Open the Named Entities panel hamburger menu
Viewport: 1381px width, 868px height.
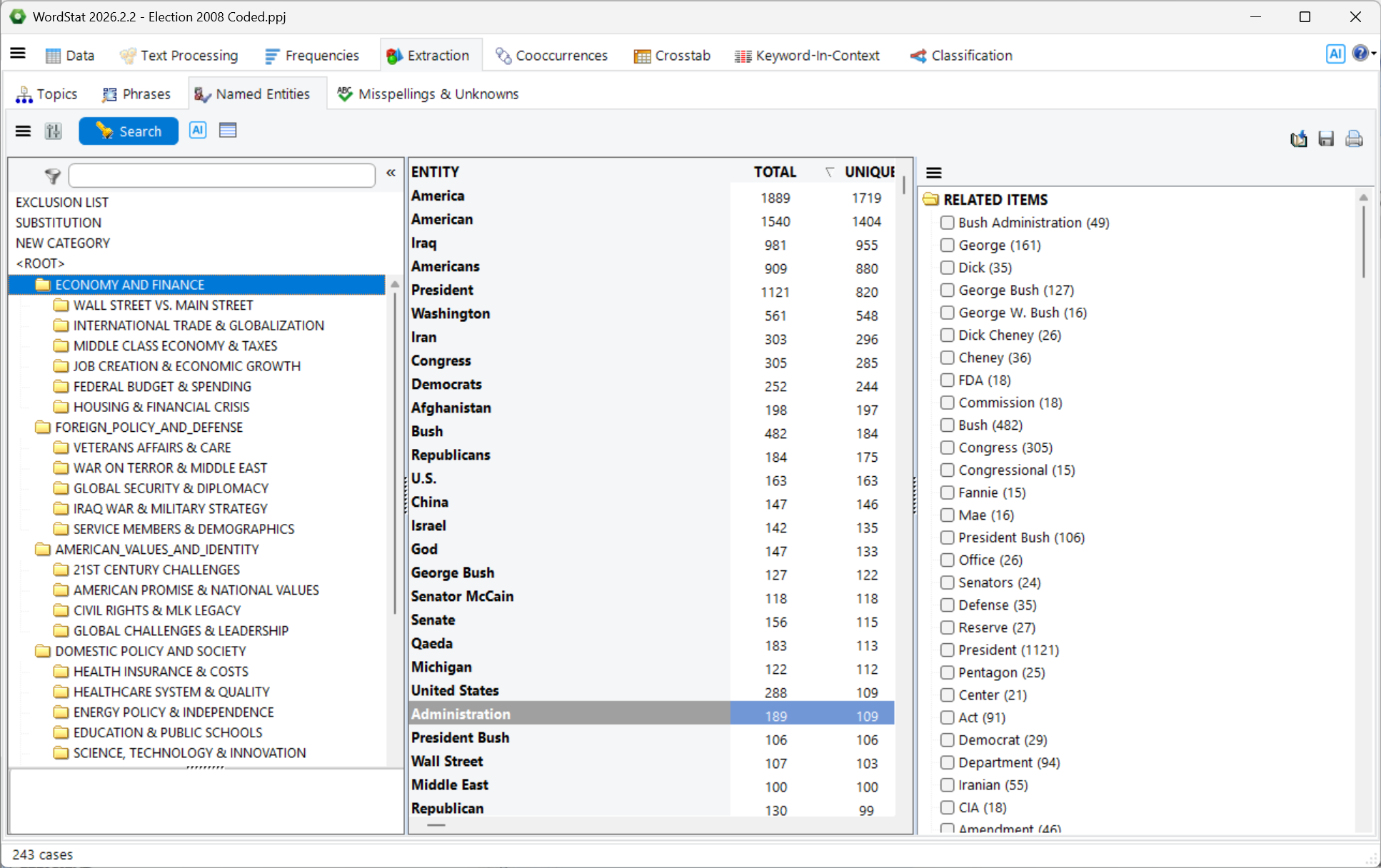pos(23,131)
